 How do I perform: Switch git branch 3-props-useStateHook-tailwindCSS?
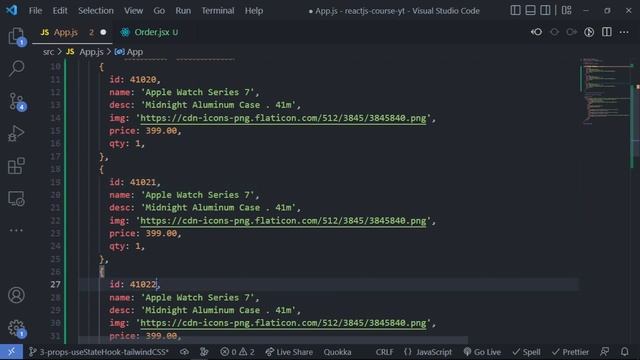99,352
